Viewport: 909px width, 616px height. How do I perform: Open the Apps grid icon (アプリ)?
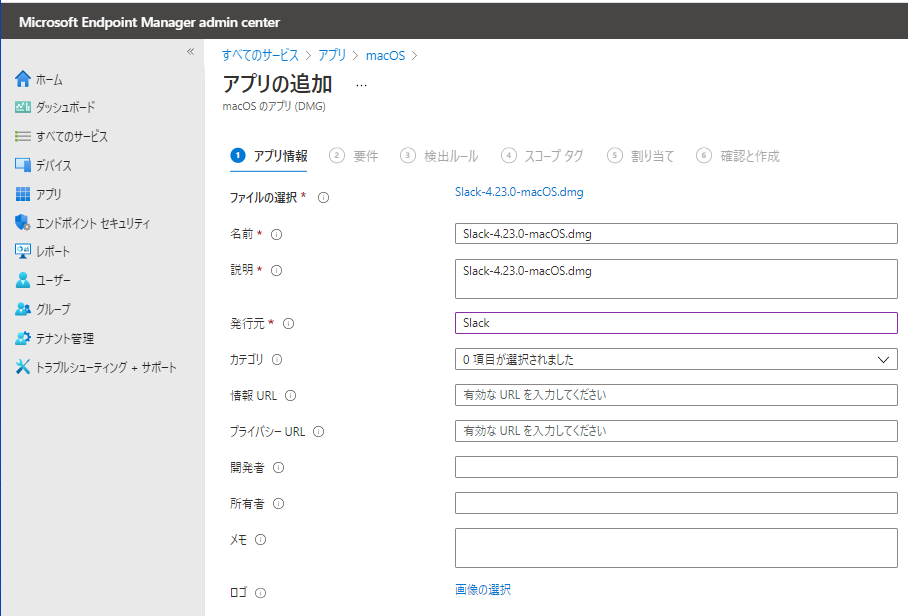23,194
